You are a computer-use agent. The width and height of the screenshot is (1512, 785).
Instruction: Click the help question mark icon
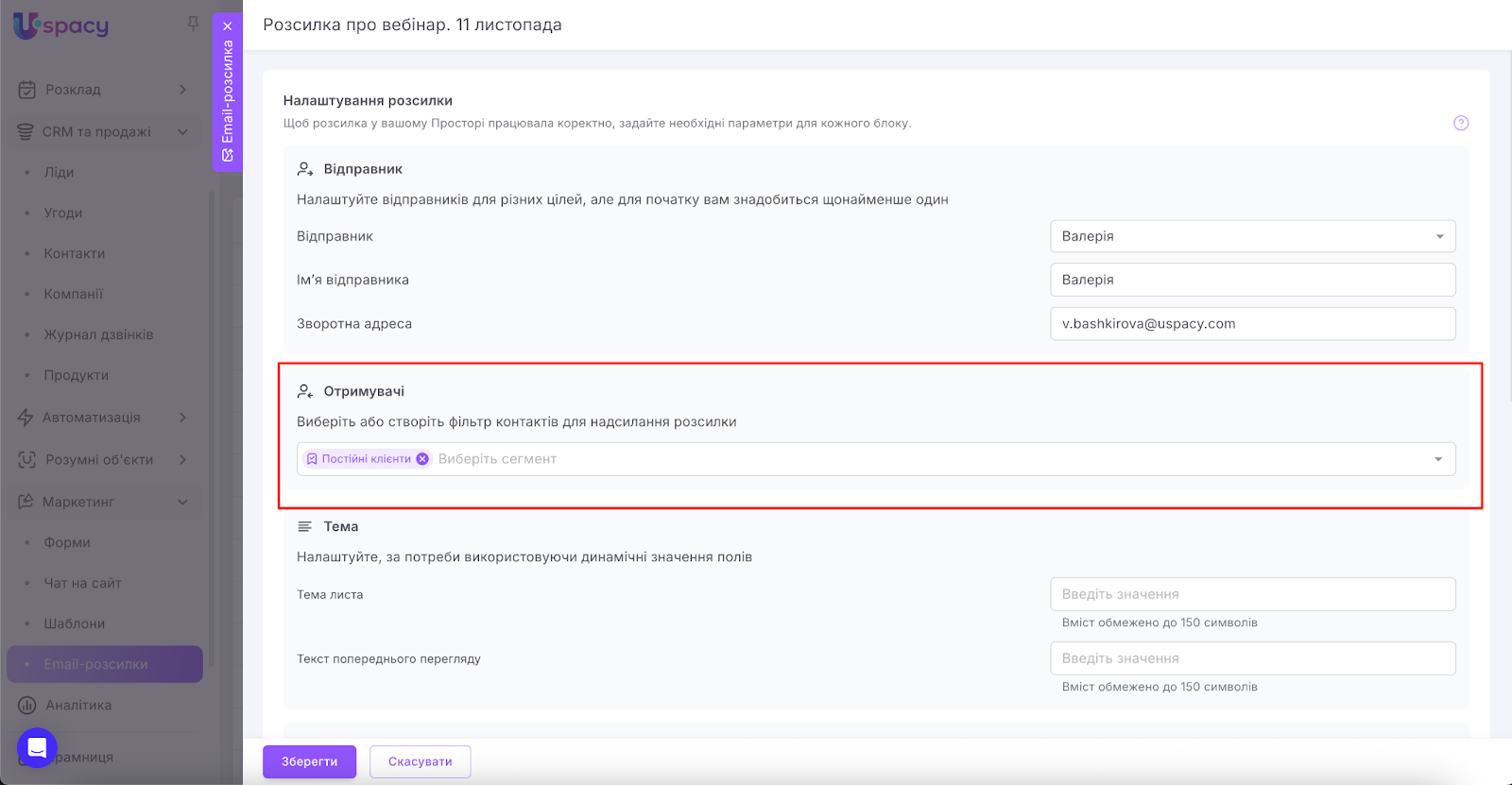[1460, 123]
